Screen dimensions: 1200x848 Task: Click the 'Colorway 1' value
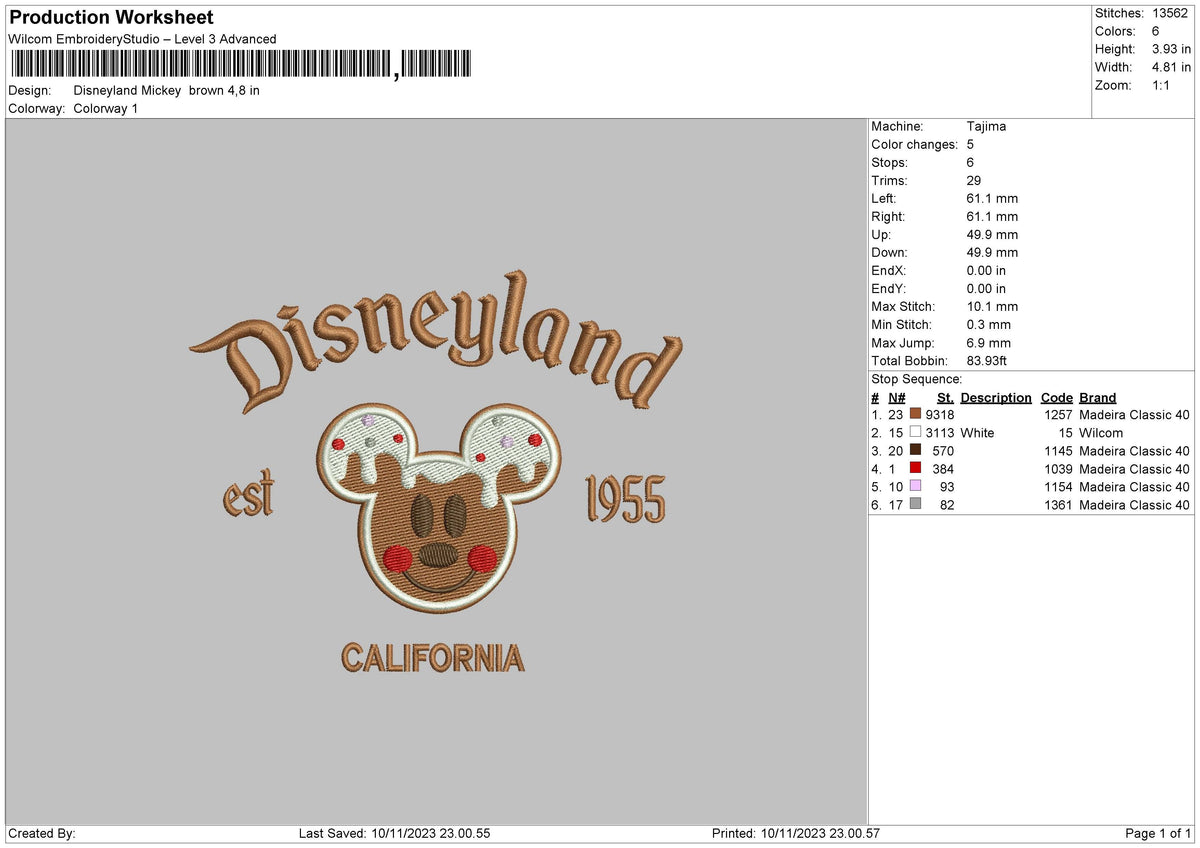pyautogui.click(x=106, y=108)
